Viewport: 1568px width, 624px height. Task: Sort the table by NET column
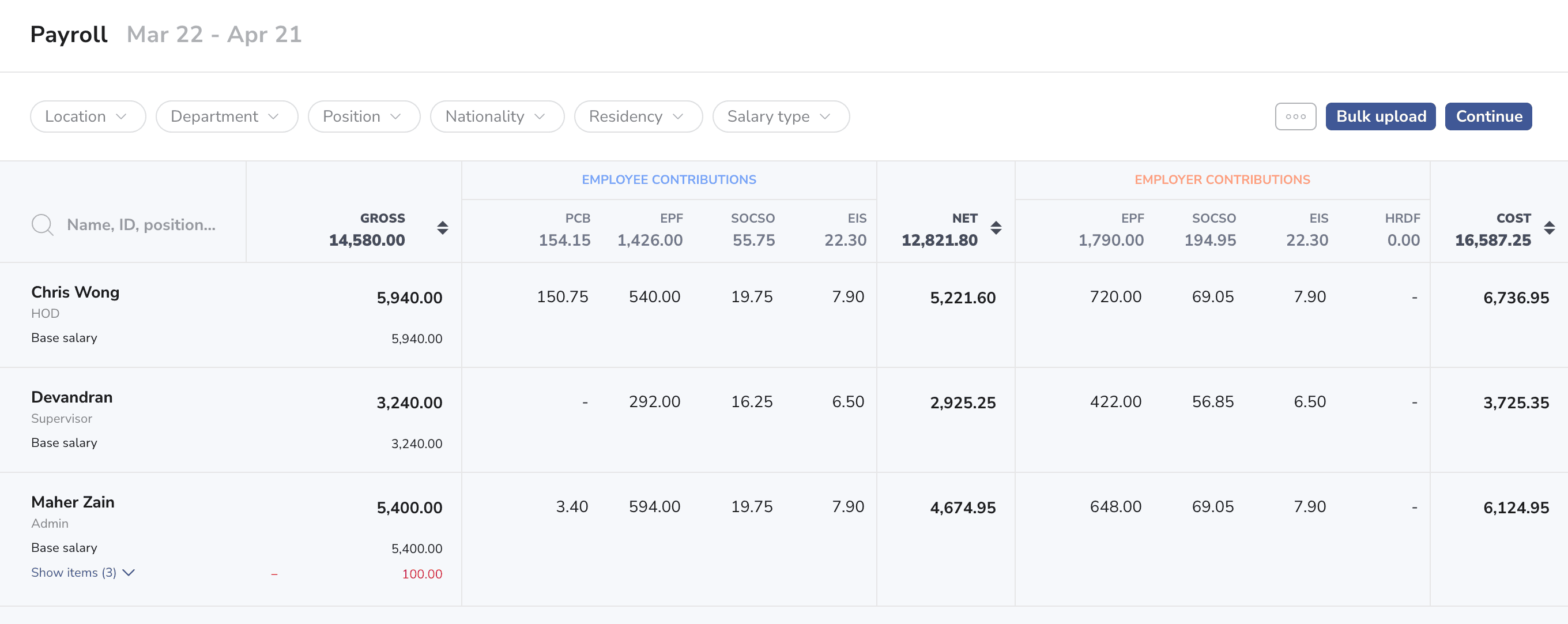[x=997, y=228]
